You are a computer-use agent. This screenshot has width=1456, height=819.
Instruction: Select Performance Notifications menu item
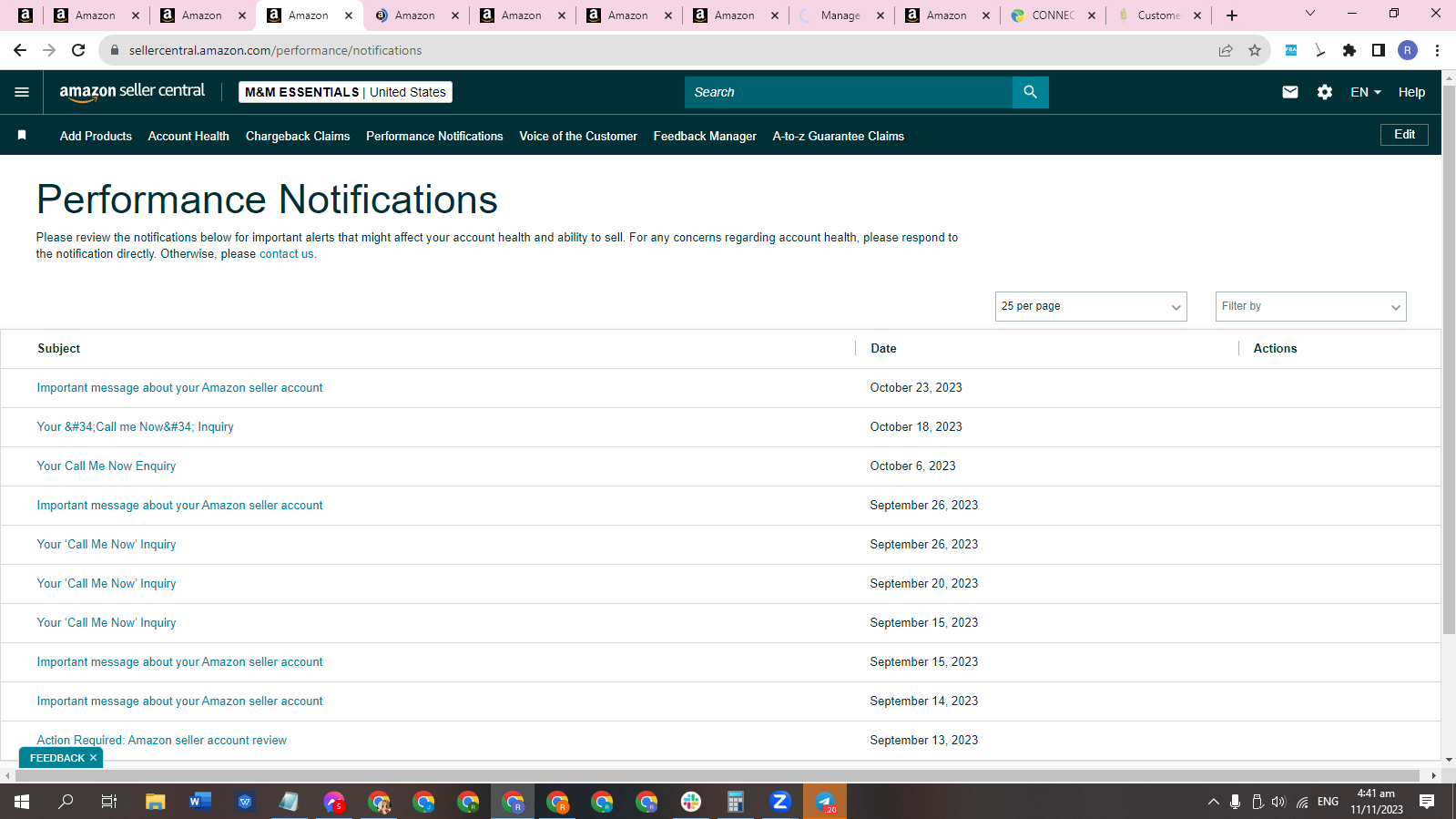point(434,136)
